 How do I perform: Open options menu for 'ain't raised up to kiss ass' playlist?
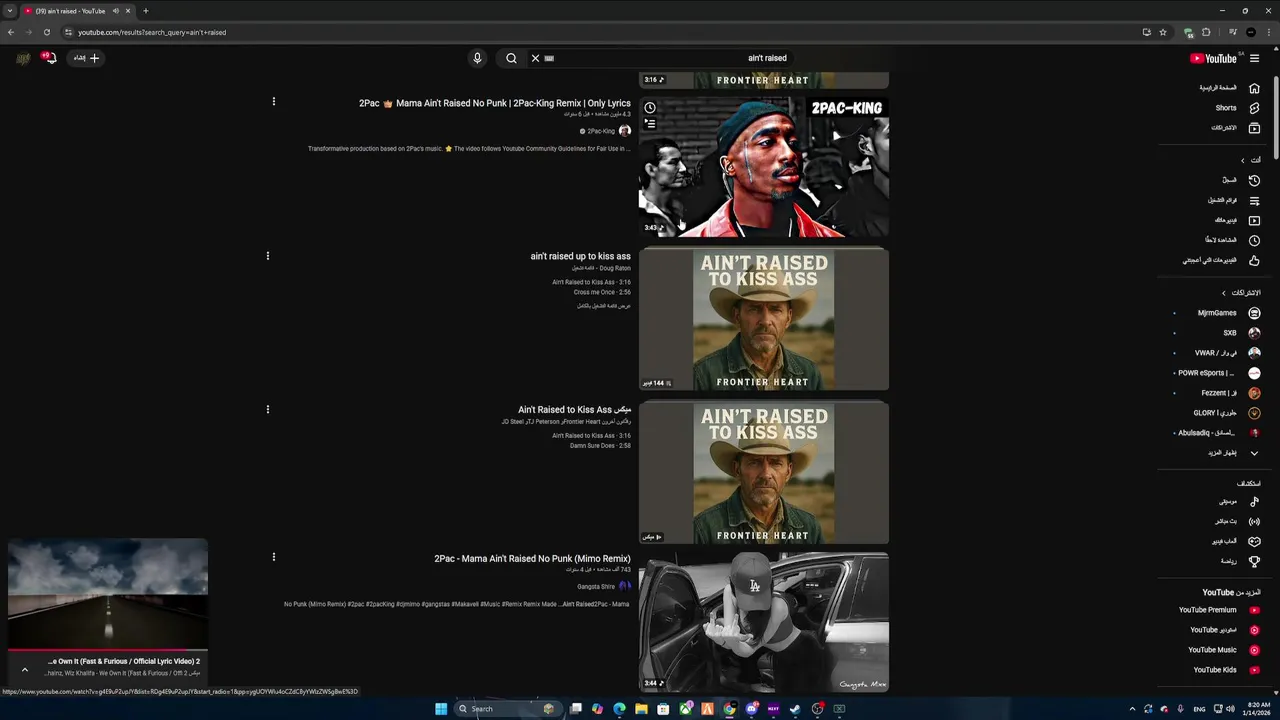(267, 256)
